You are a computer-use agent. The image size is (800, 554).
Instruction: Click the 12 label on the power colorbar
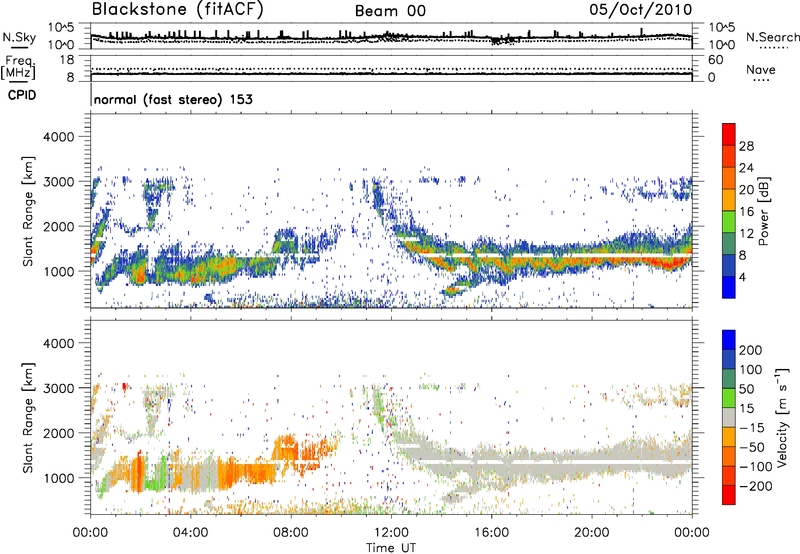click(746, 234)
